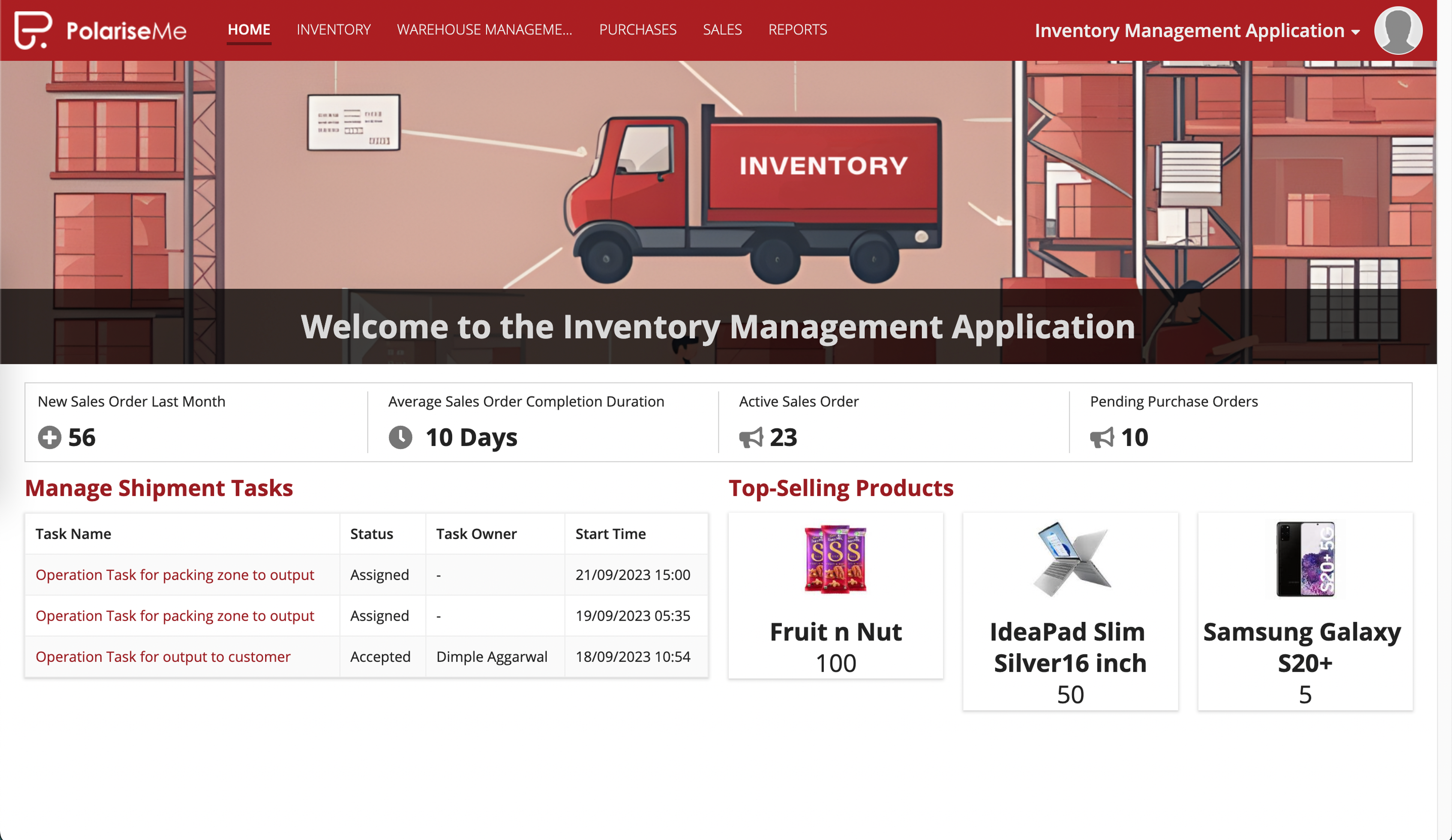
Task: Click the plus icon beside 56
Action: click(x=50, y=437)
